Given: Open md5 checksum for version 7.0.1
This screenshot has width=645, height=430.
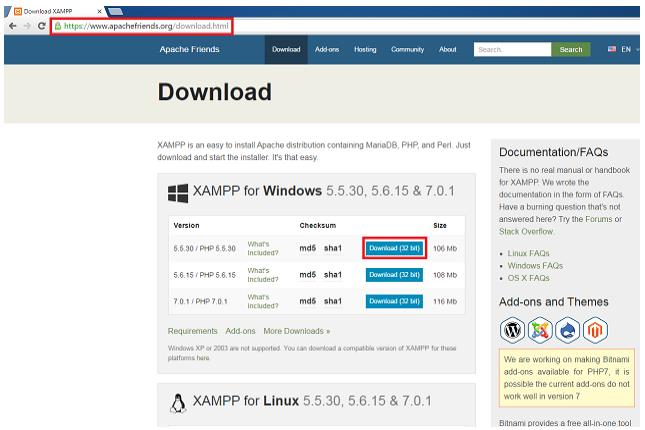Looking at the screenshot, I should pos(308,301).
